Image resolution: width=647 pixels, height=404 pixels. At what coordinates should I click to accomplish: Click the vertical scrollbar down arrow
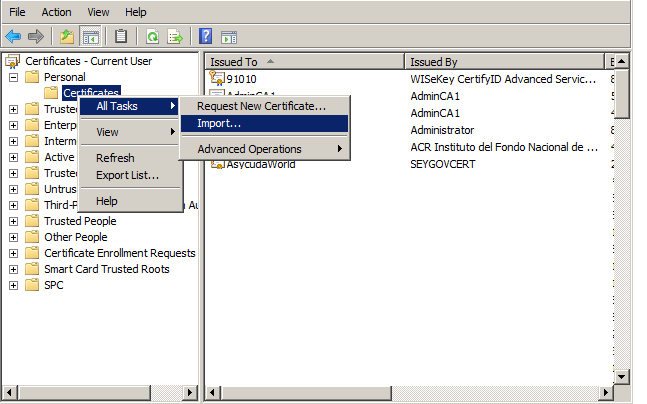620,375
